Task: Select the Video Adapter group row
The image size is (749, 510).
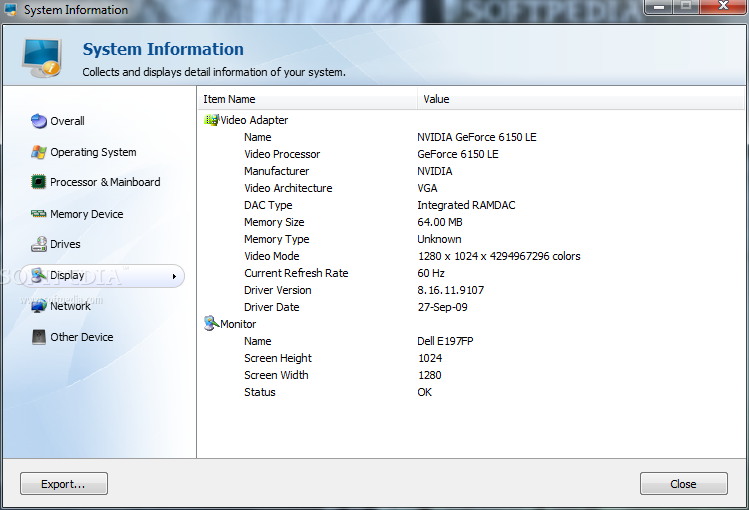Action: click(254, 120)
